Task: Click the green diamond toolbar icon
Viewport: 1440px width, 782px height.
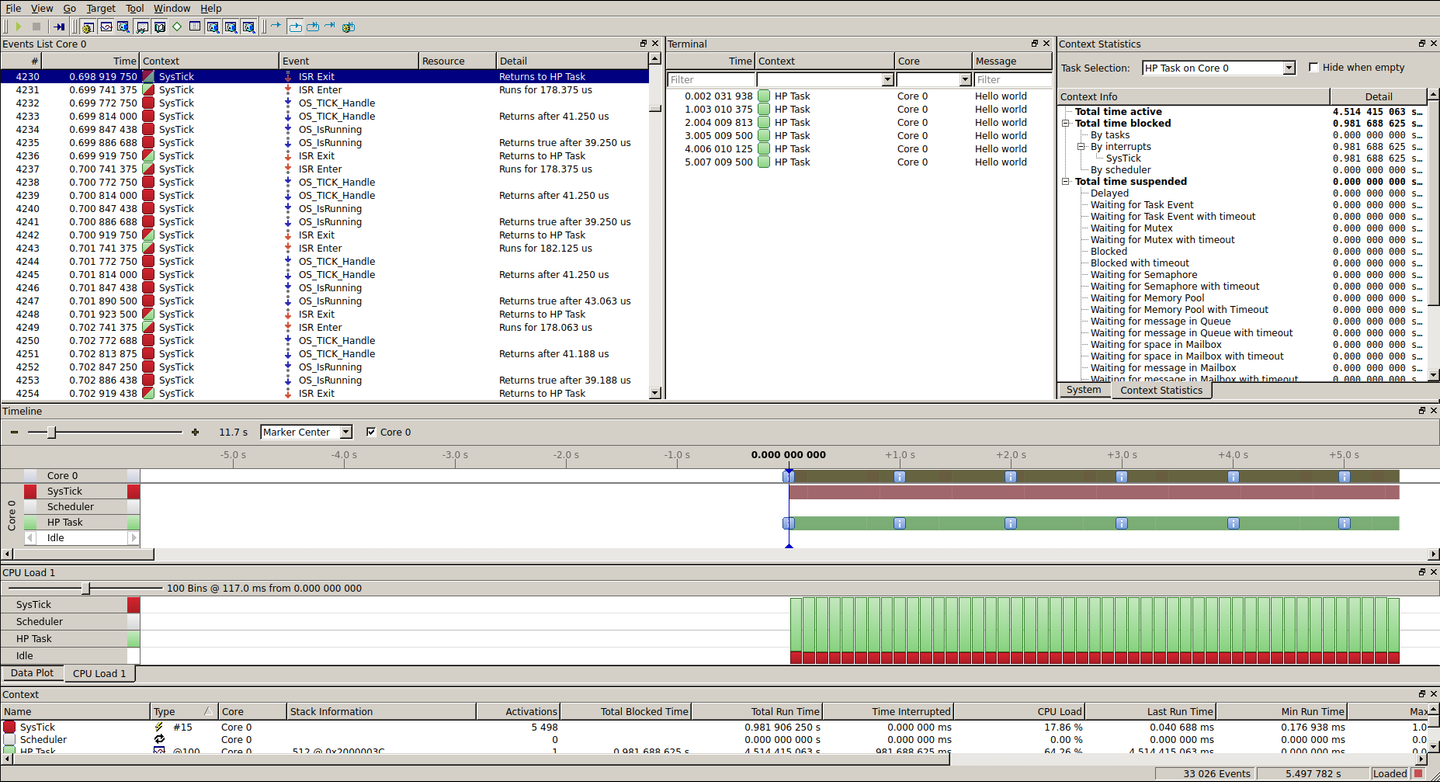Action: pos(177,27)
